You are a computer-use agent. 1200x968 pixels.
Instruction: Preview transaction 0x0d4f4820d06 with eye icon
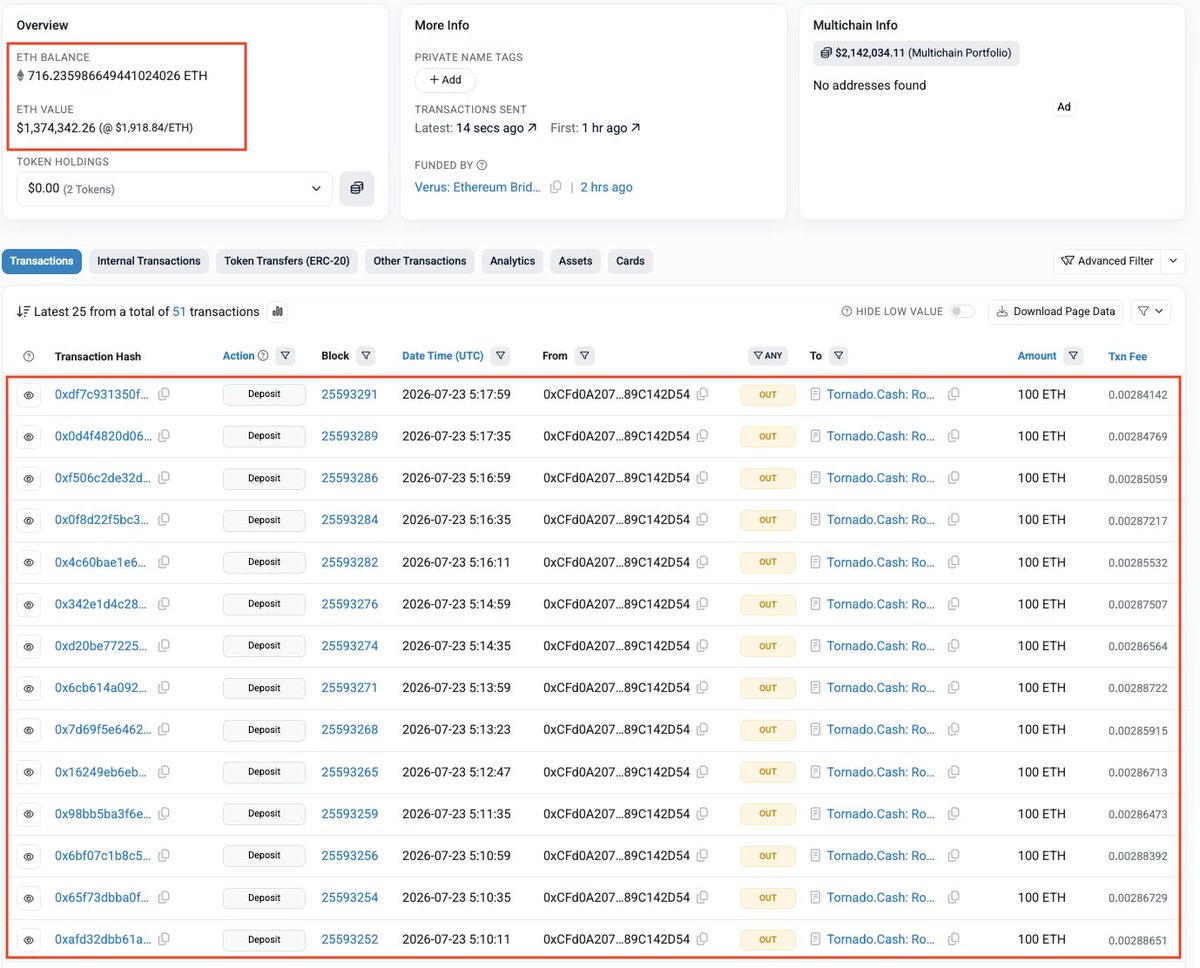[29, 437]
